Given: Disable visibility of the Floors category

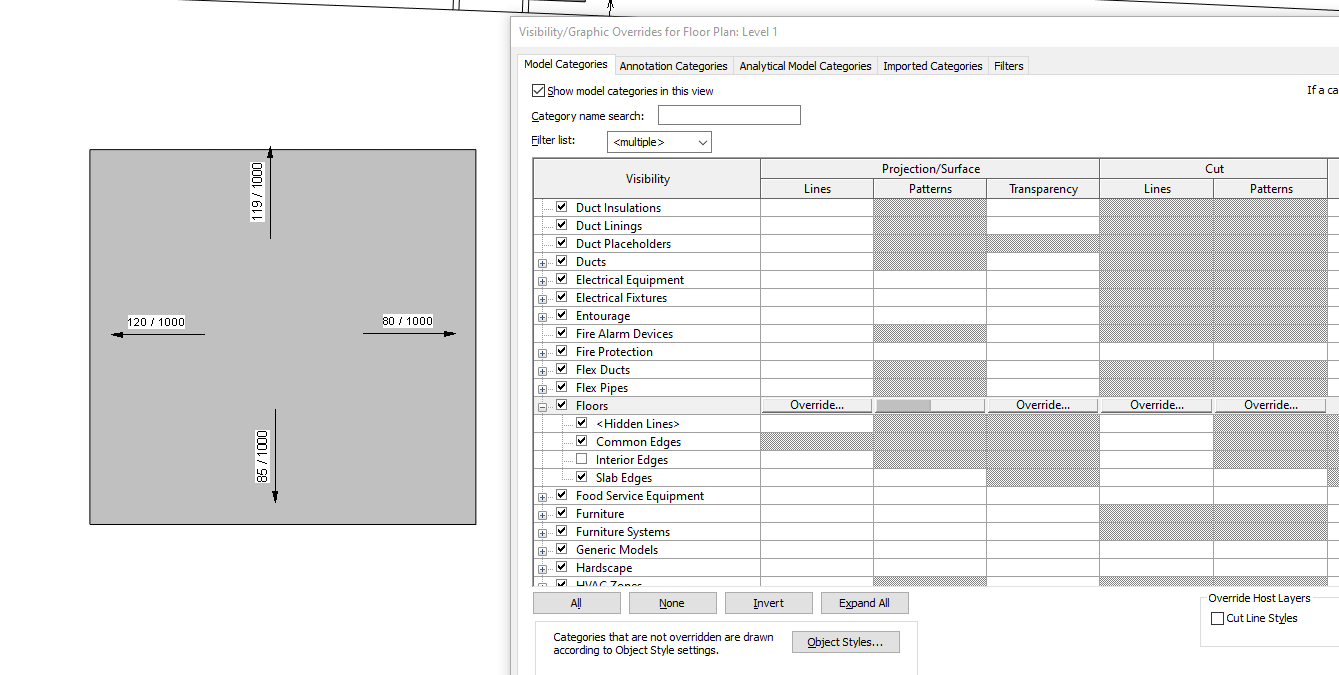Looking at the screenshot, I should 562,405.
